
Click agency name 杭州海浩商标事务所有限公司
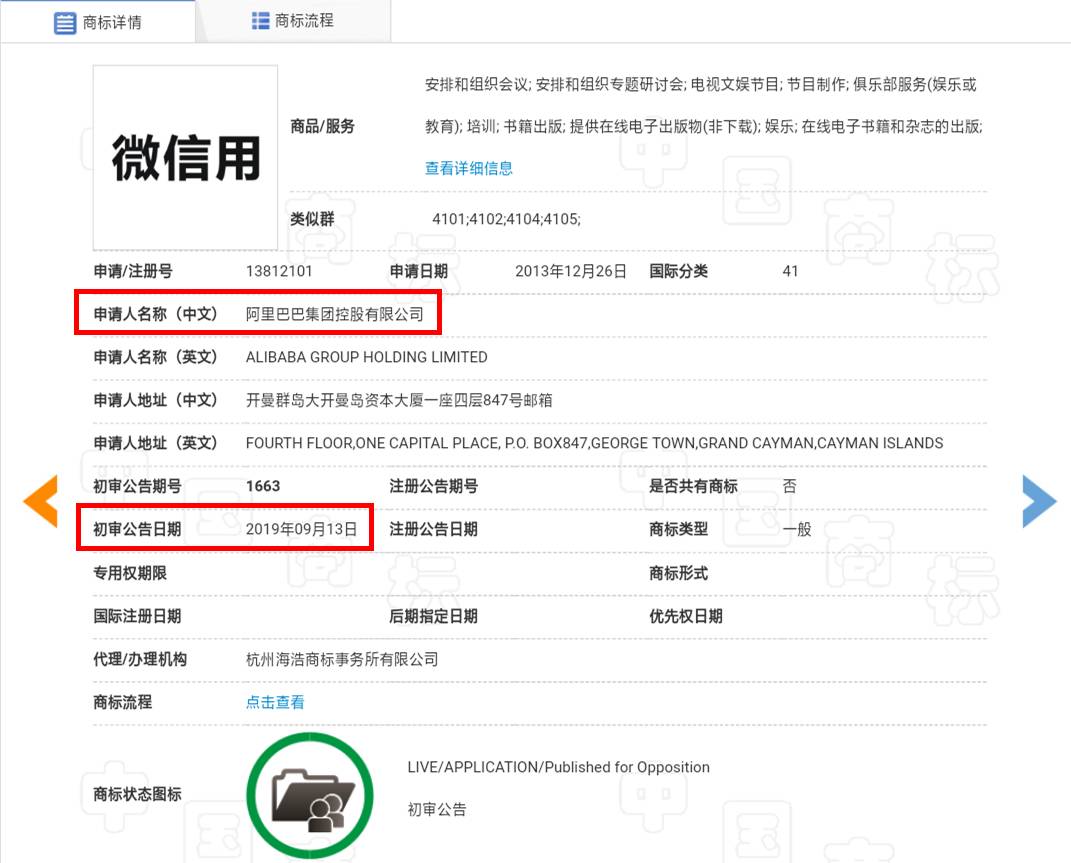click(342, 659)
